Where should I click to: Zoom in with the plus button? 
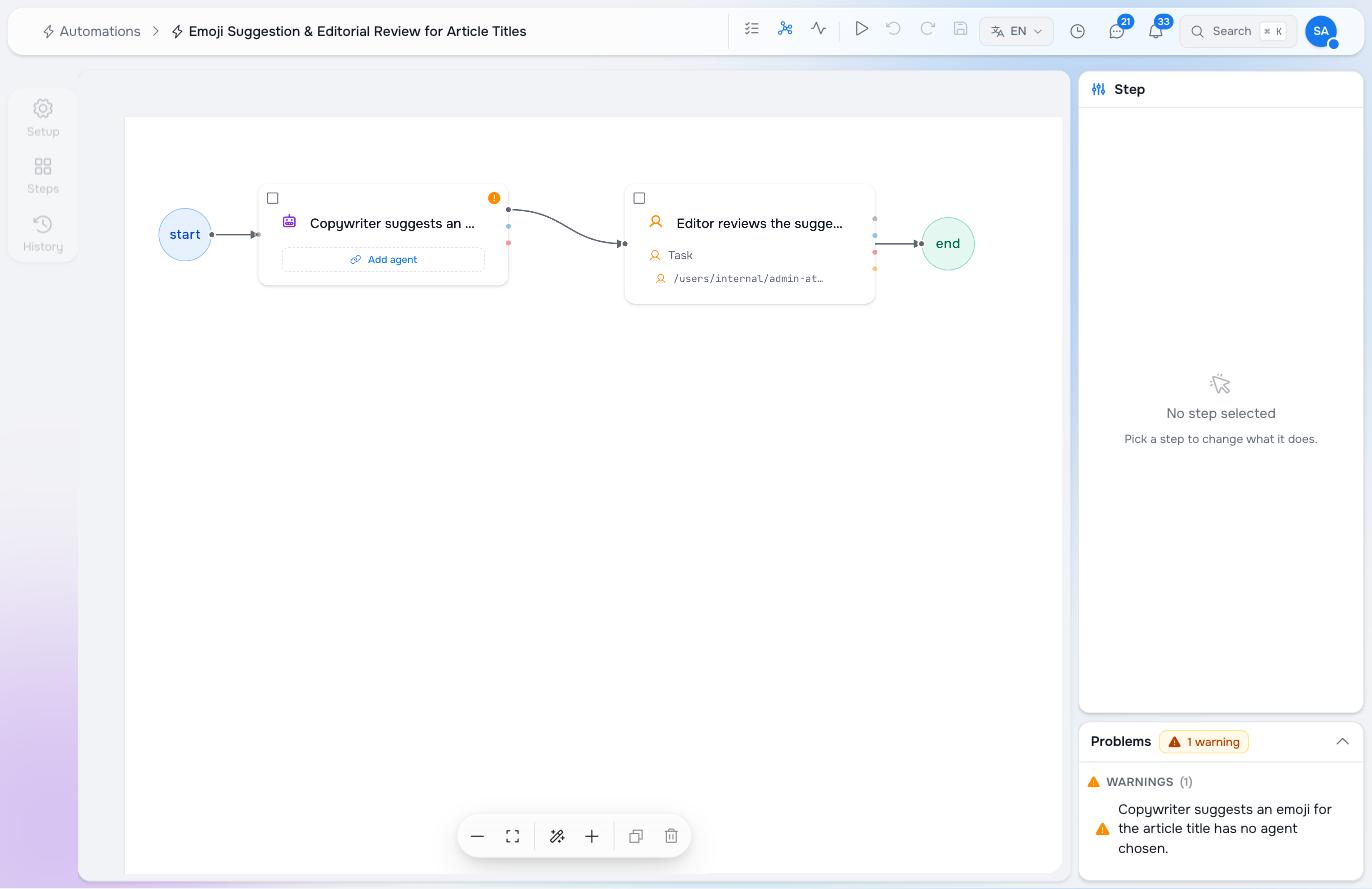click(592, 836)
